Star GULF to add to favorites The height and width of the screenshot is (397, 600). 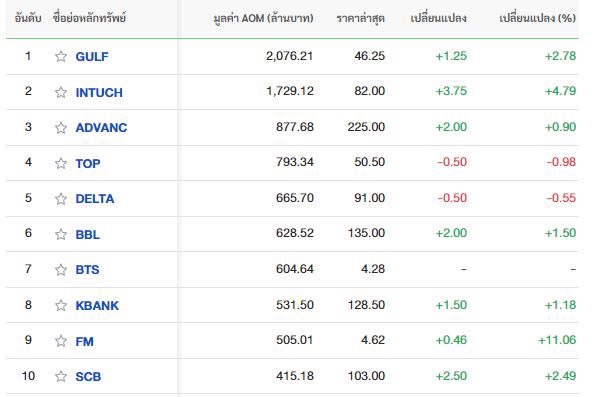pyautogui.click(x=60, y=56)
